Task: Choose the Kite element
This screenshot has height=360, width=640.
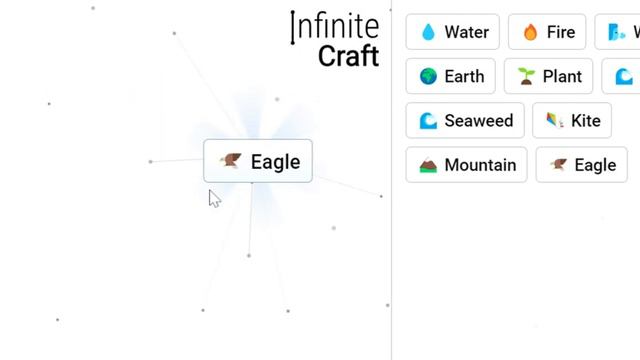Action: point(572,120)
